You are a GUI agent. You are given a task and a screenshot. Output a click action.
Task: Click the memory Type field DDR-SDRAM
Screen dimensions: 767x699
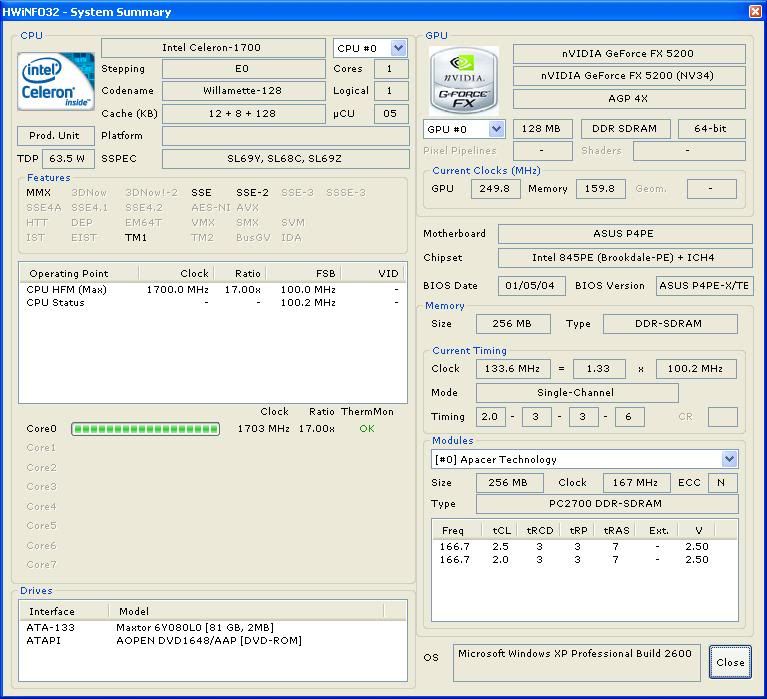tap(670, 324)
